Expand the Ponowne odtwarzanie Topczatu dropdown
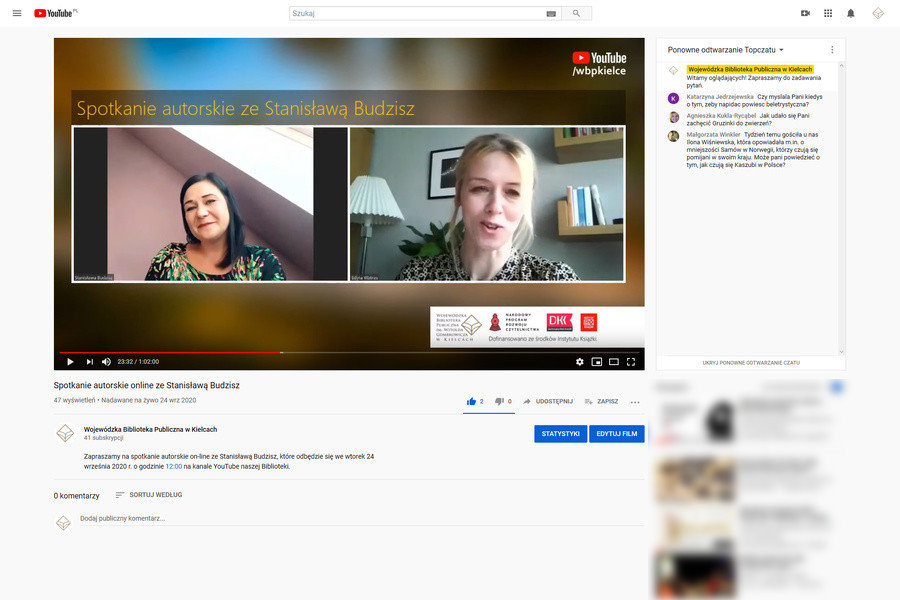 [726, 49]
